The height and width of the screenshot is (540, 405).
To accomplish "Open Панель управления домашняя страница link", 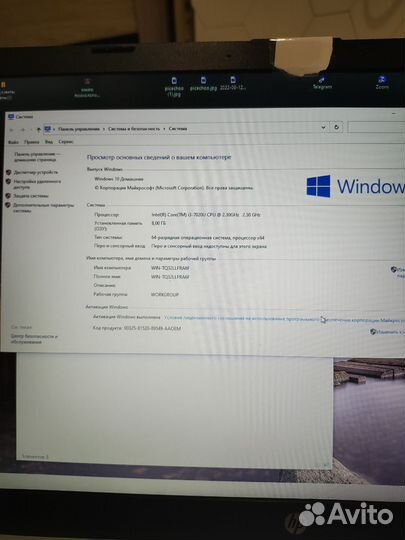I will click(x=36, y=157).
